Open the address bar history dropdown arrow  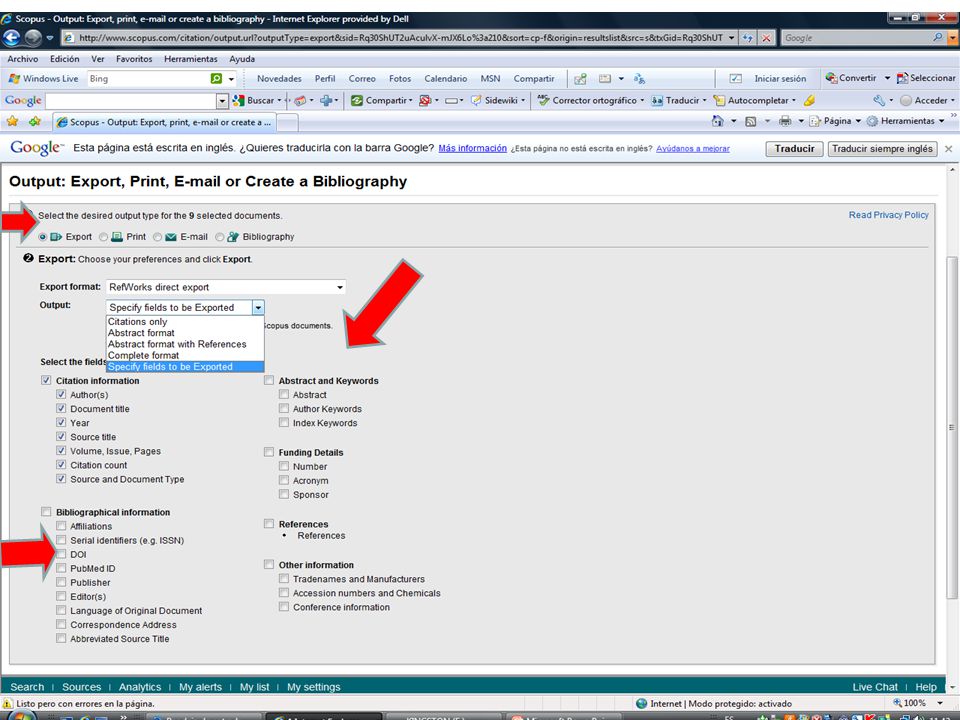(x=732, y=38)
